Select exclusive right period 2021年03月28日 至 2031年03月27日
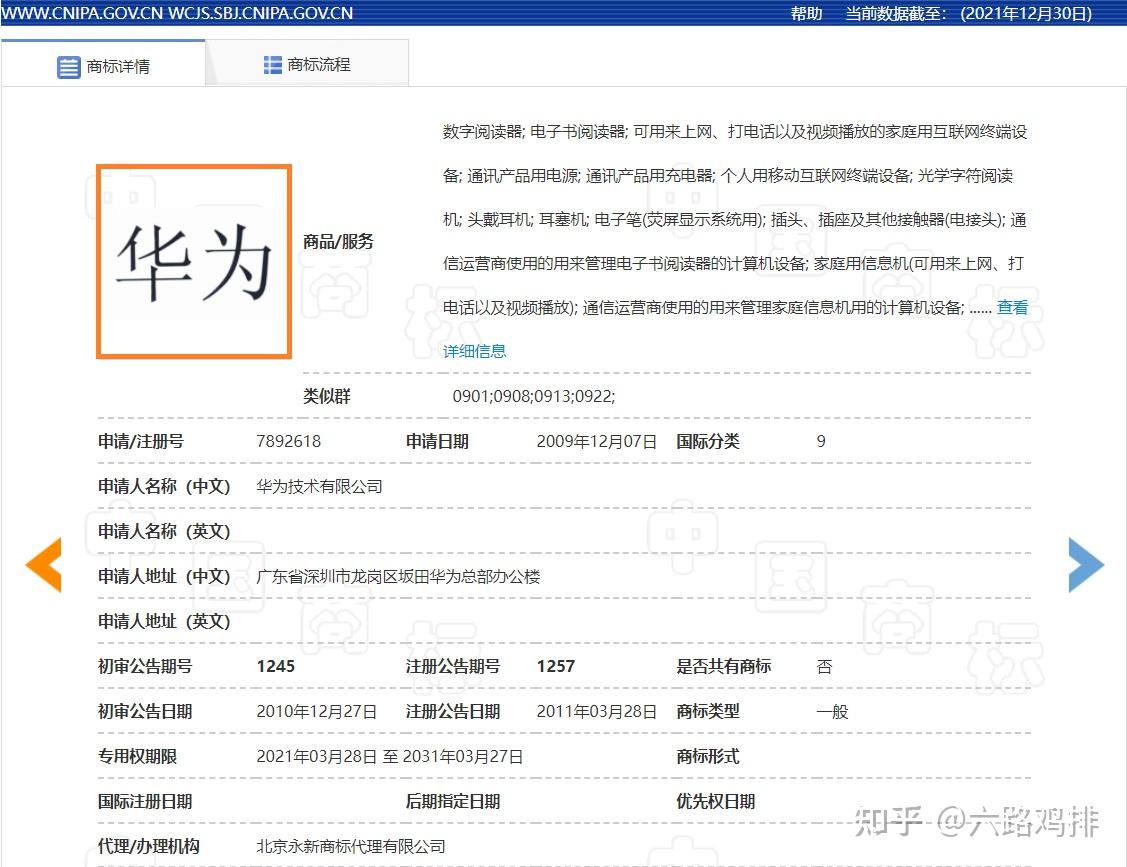The height and width of the screenshot is (867, 1127). (390, 756)
